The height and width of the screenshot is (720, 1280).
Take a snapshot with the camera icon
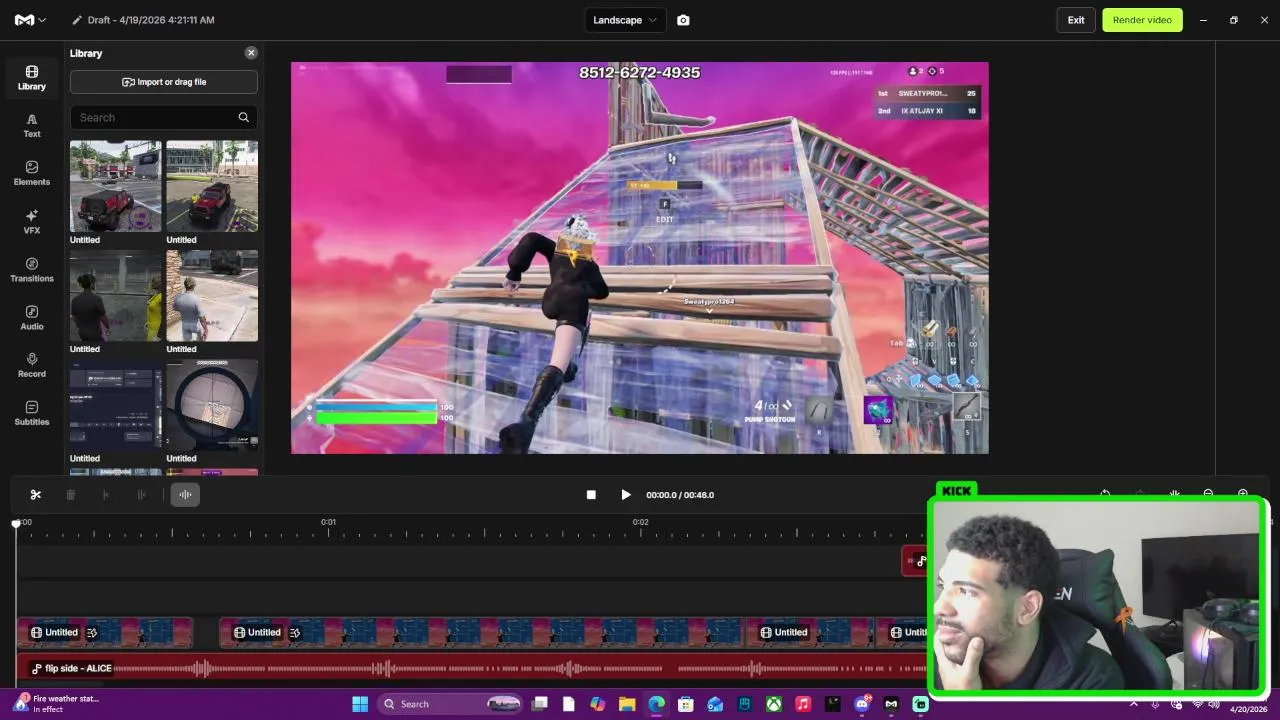pos(683,20)
